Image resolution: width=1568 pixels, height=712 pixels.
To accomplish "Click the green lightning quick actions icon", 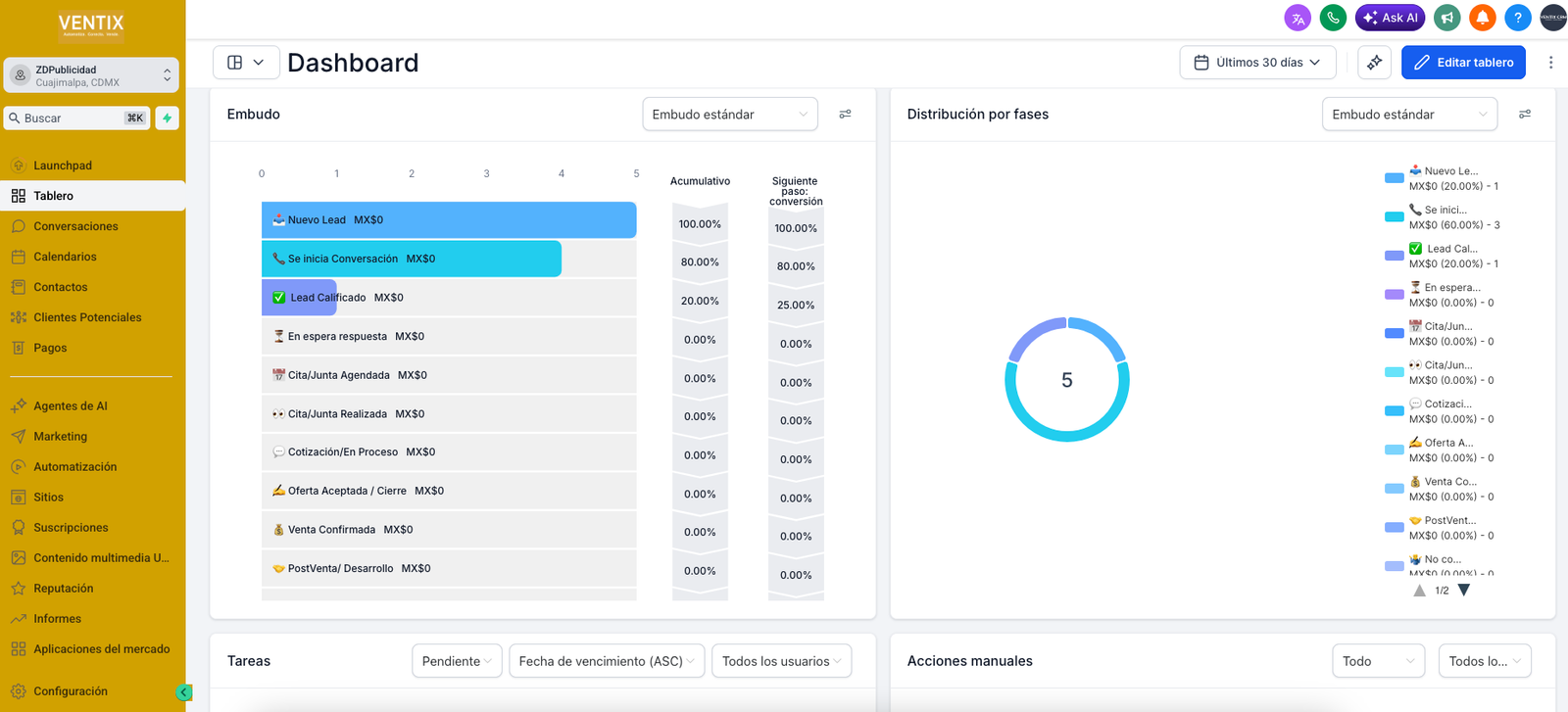I will 167,119.
